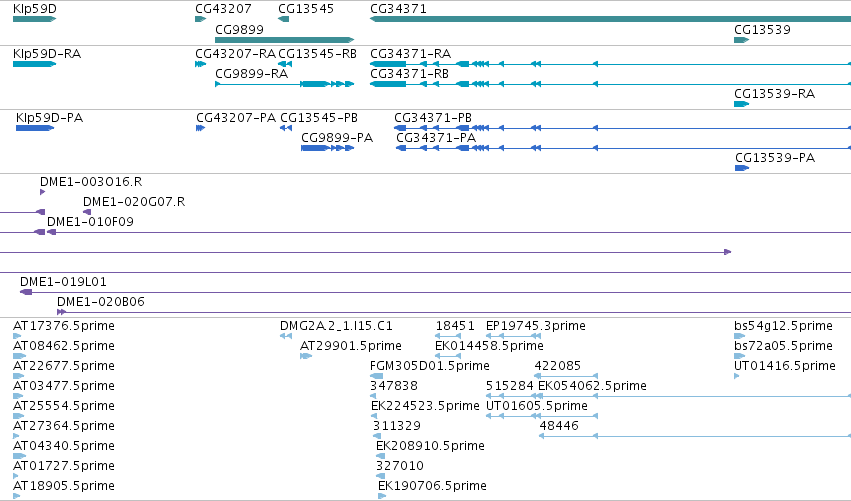Viewport: 851px width, 501px height.
Task: Select the AT22677.5prime EST label
Action: point(64,366)
